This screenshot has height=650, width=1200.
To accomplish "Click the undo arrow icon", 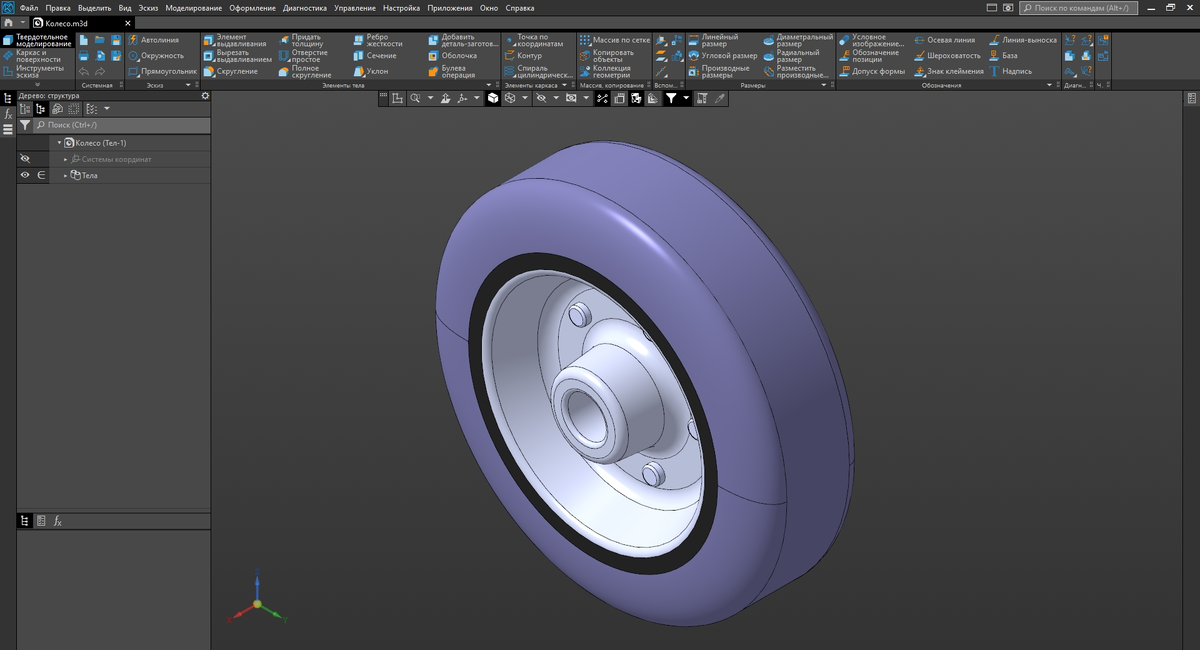I will coord(84,72).
